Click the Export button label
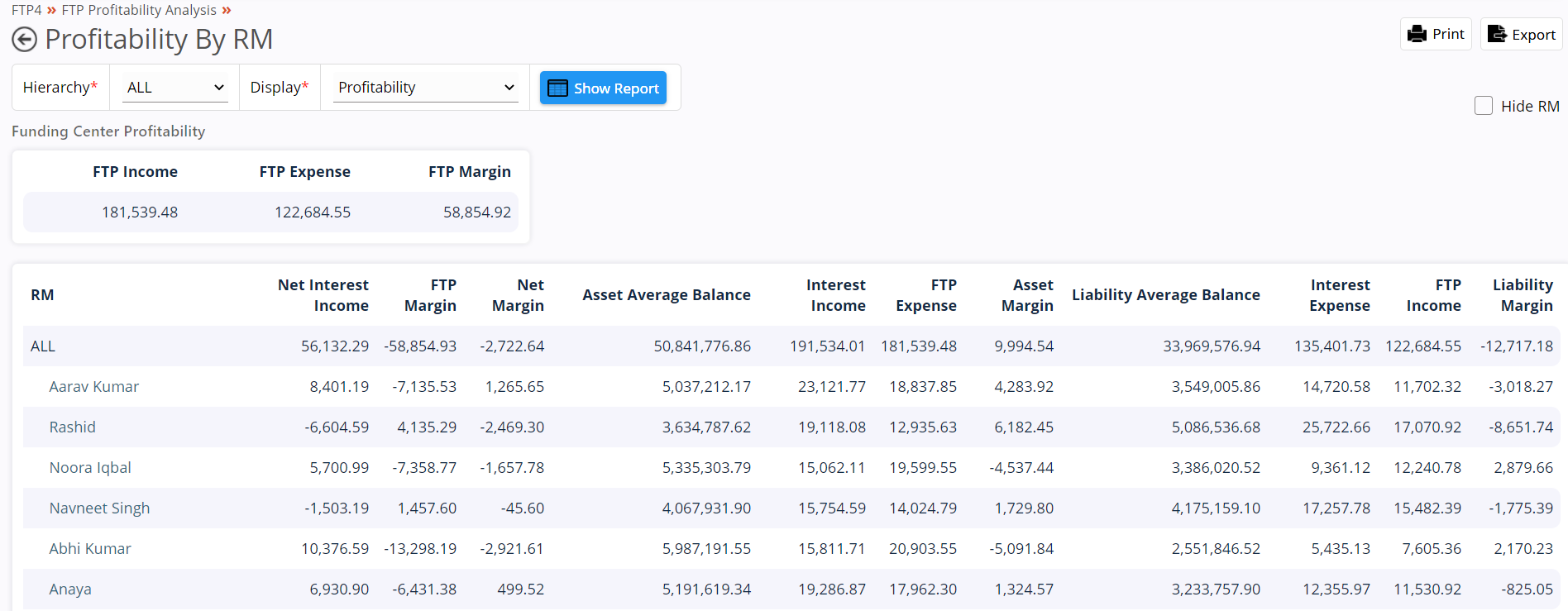This screenshot has height=611, width=1568. coord(1533,35)
